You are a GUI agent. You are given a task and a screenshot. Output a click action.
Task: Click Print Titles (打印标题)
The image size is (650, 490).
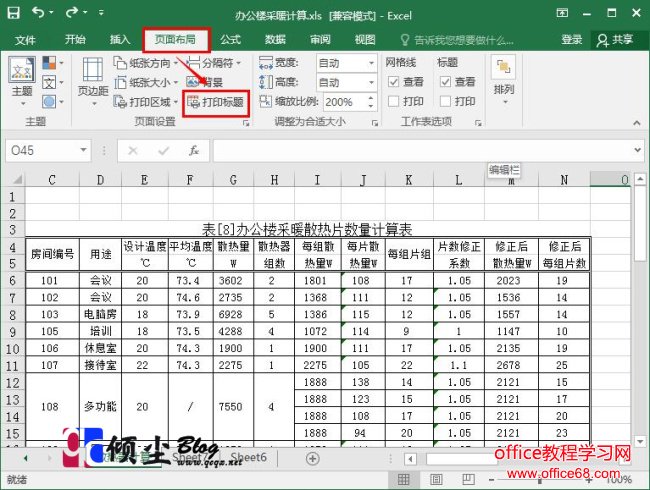tap(216, 102)
